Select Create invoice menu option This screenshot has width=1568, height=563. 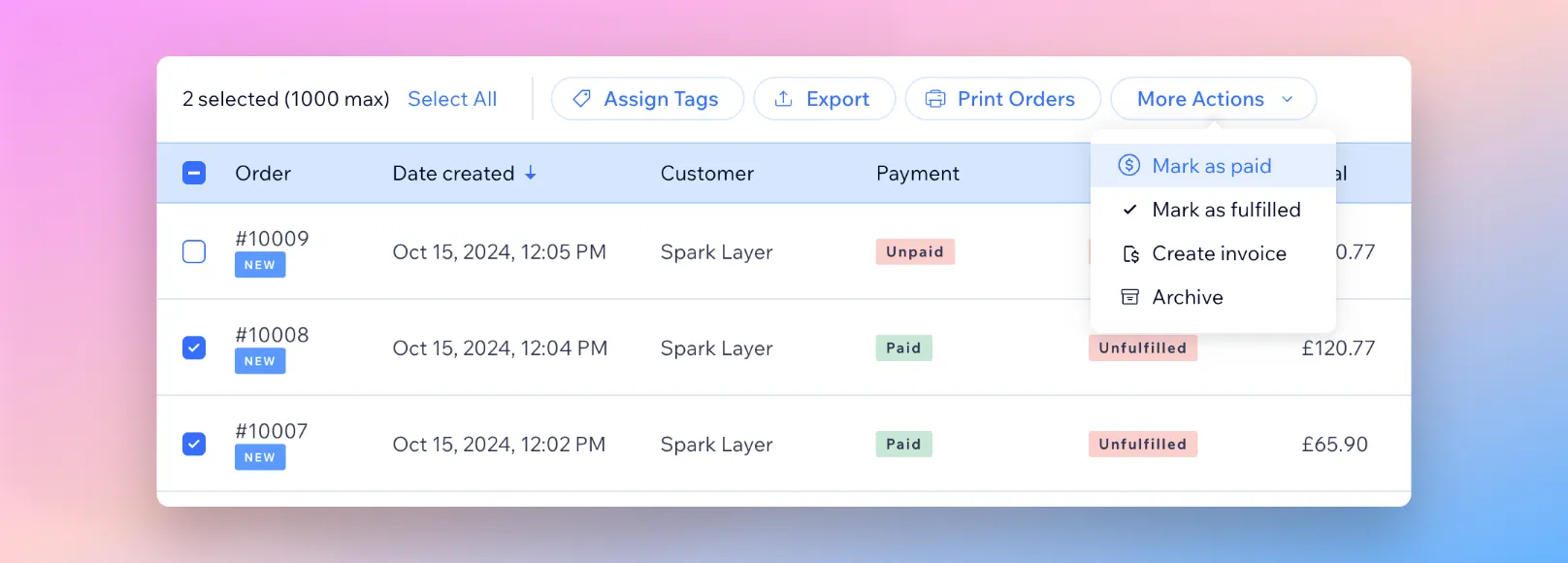tap(1213, 253)
